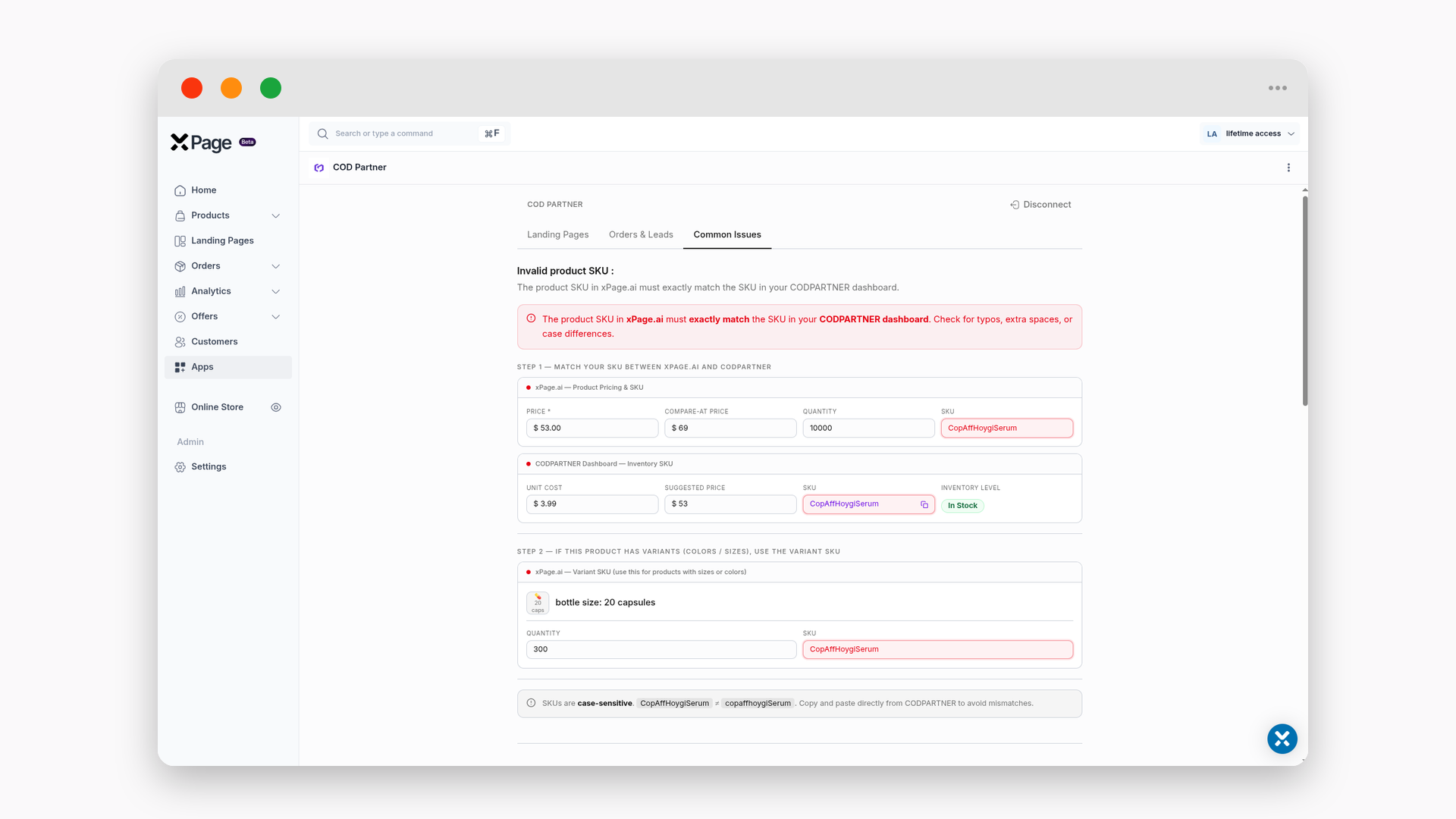Open the blue xPage help chat bubble

click(1282, 739)
